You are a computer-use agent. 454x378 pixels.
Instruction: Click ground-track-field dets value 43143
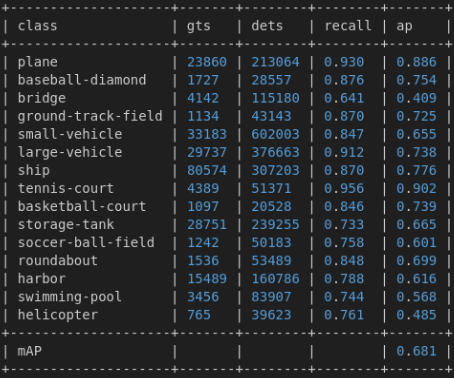click(271, 116)
